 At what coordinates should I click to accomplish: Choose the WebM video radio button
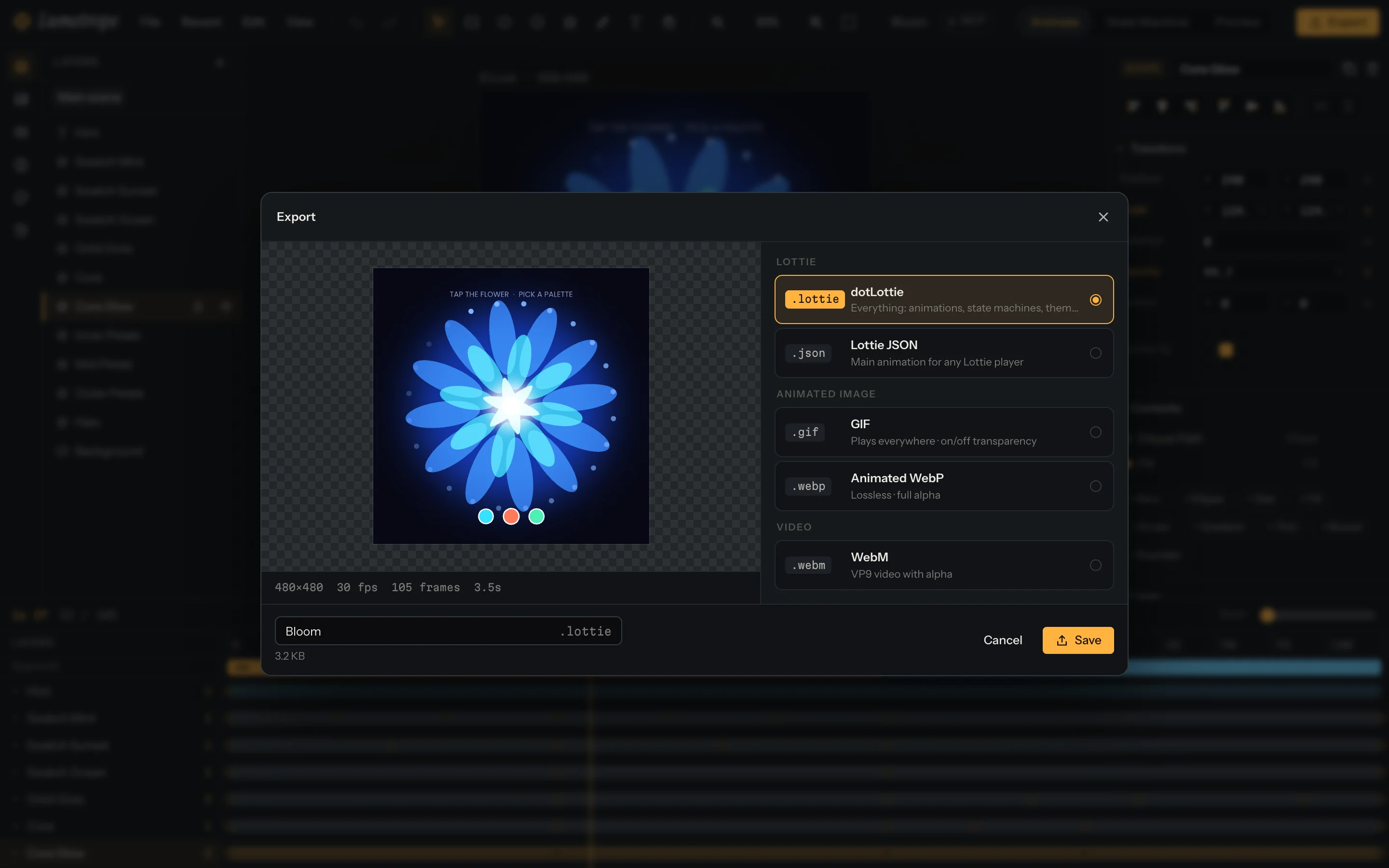pyautogui.click(x=1095, y=566)
